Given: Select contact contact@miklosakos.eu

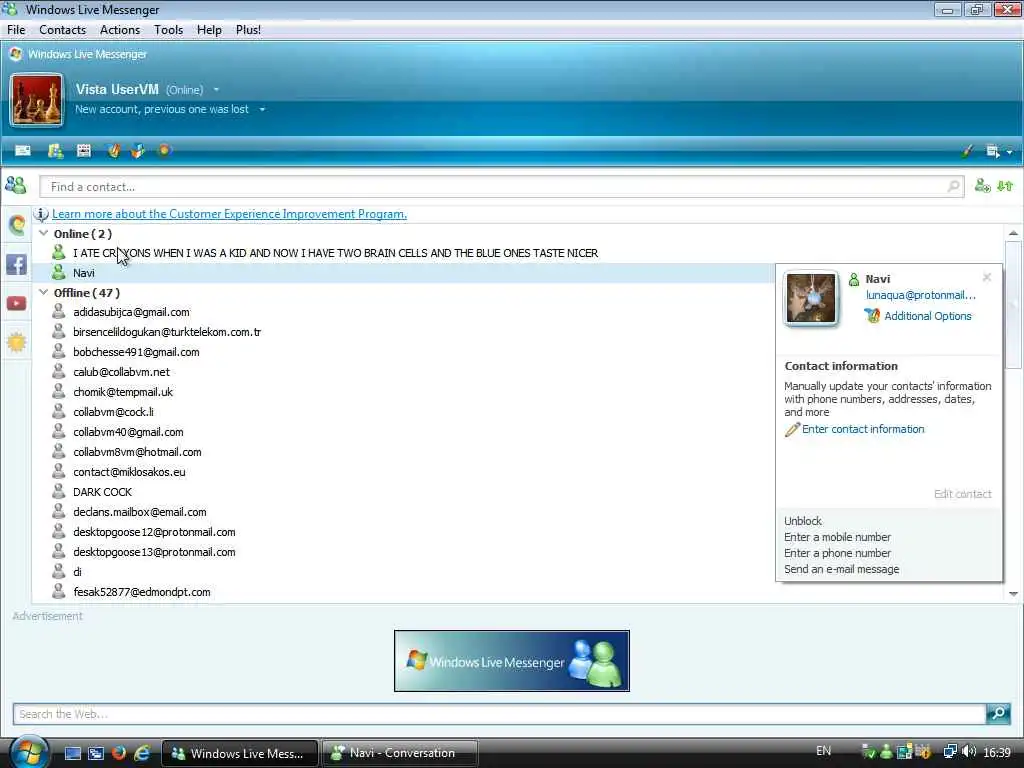Looking at the screenshot, I should (129, 472).
